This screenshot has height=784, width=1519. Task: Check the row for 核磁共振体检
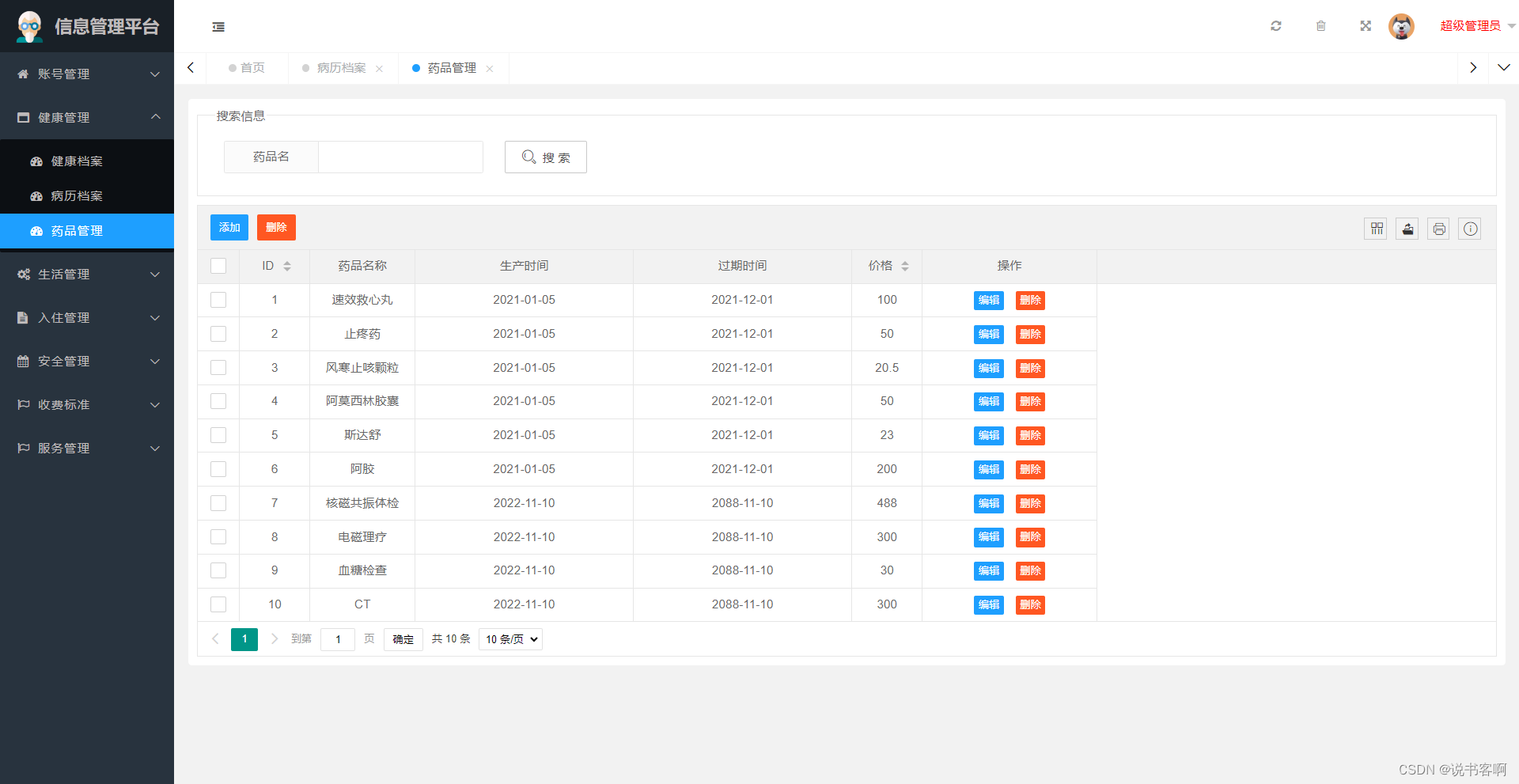(218, 503)
